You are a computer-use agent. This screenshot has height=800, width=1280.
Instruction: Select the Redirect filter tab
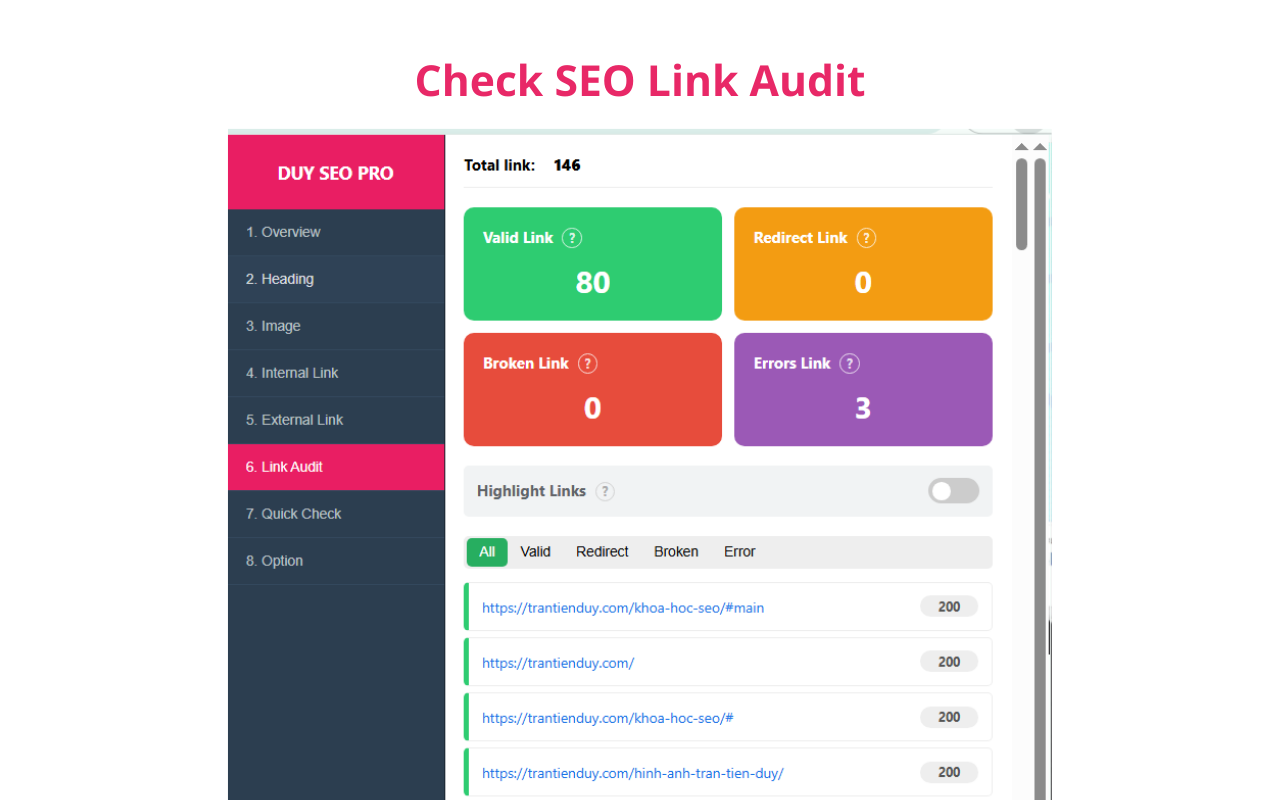[602, 551]
